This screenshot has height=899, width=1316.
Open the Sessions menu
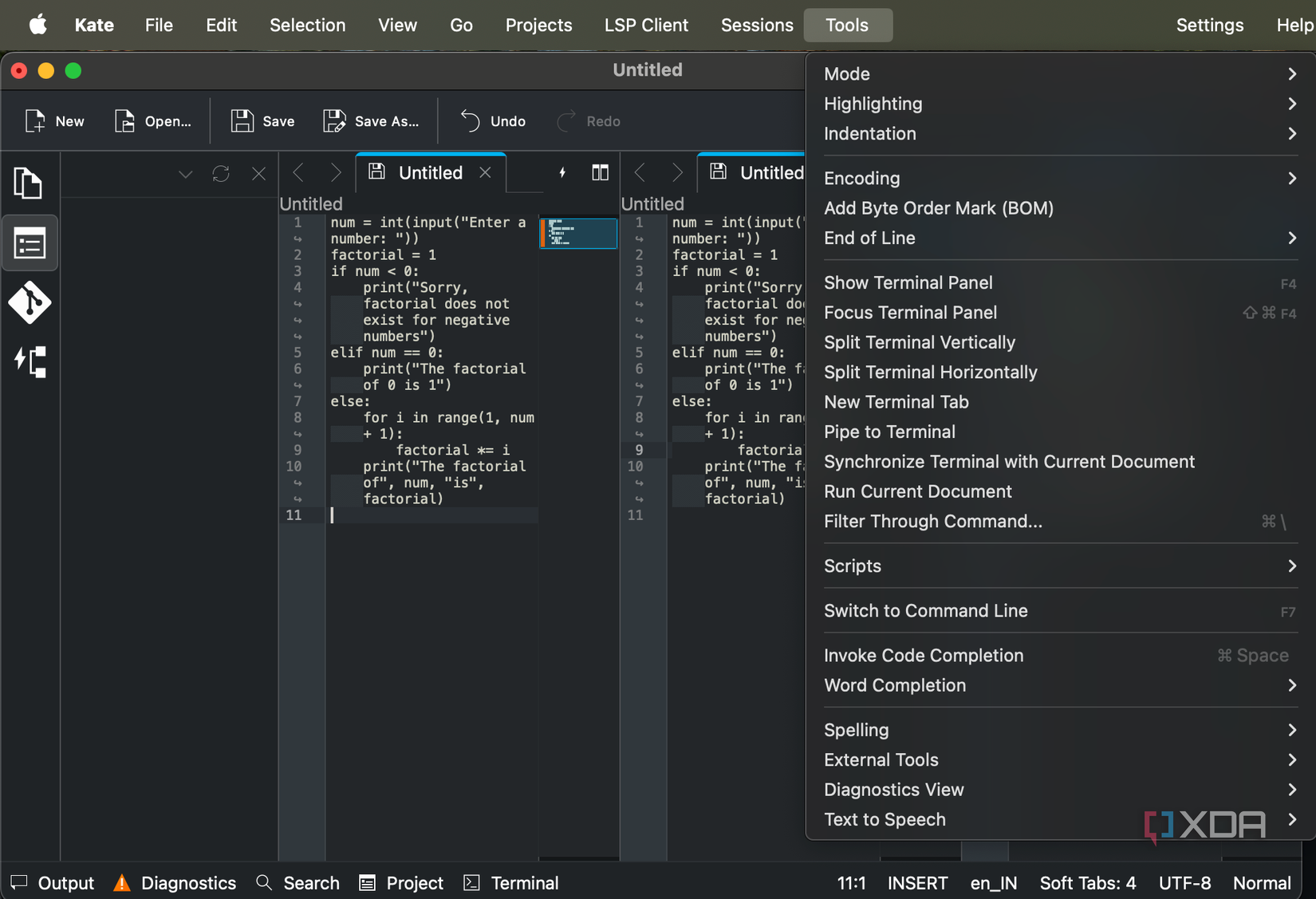pos(756,25)
